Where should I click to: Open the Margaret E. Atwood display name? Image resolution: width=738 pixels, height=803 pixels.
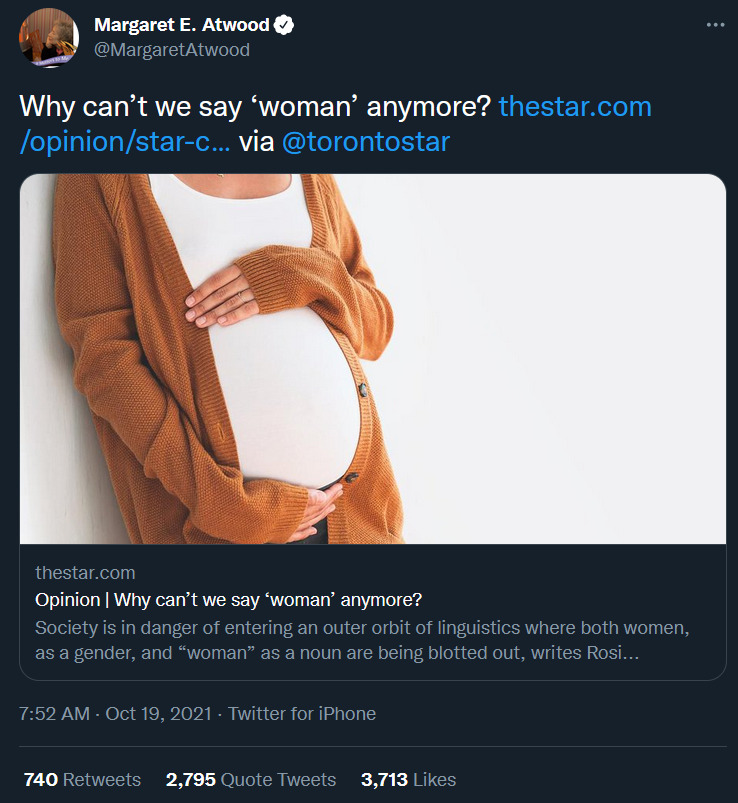tap(181, 25)
